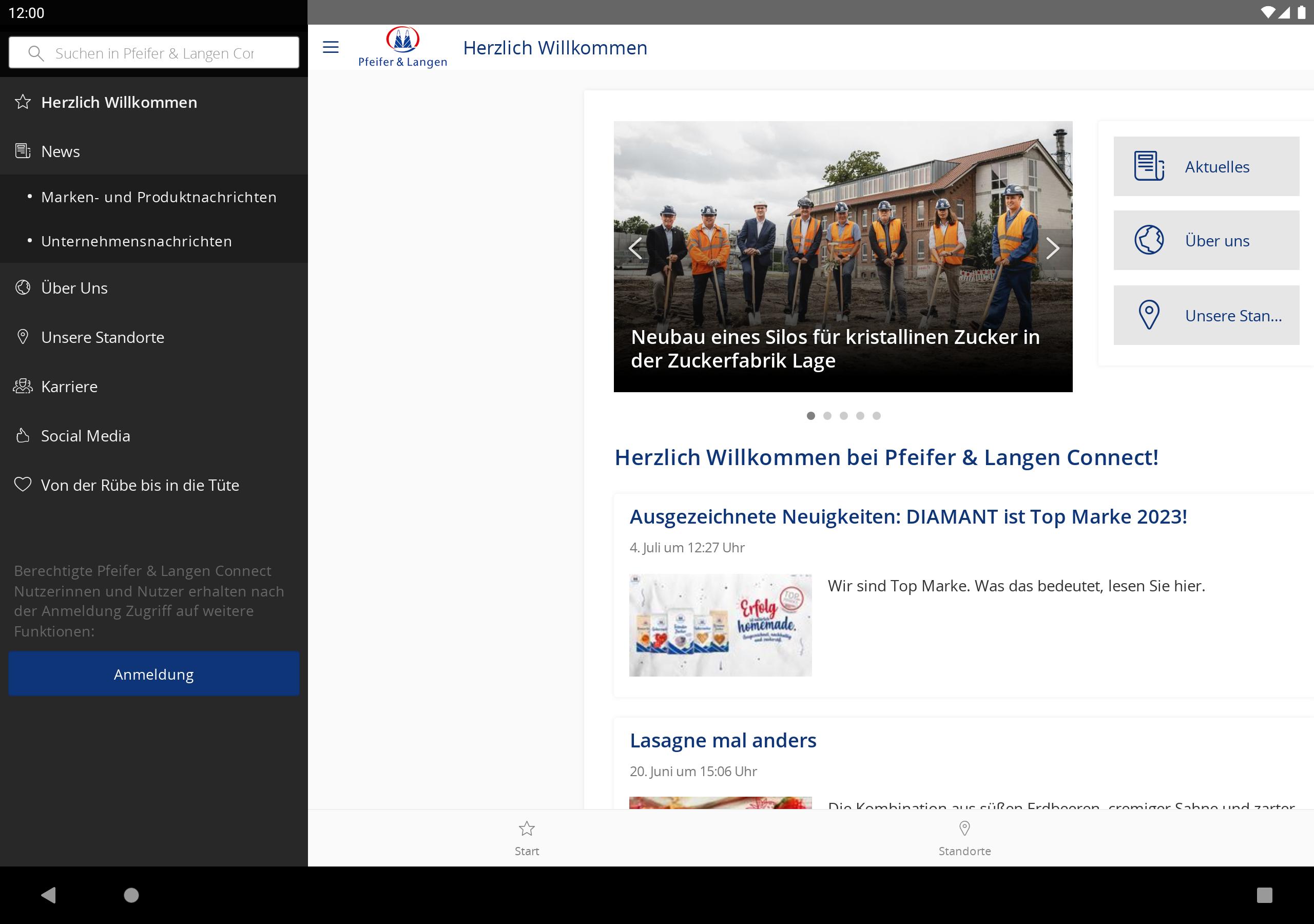Click the globe icon in Über uns tile
This screenshot has height=924, width=1314.
[1149, 240]
